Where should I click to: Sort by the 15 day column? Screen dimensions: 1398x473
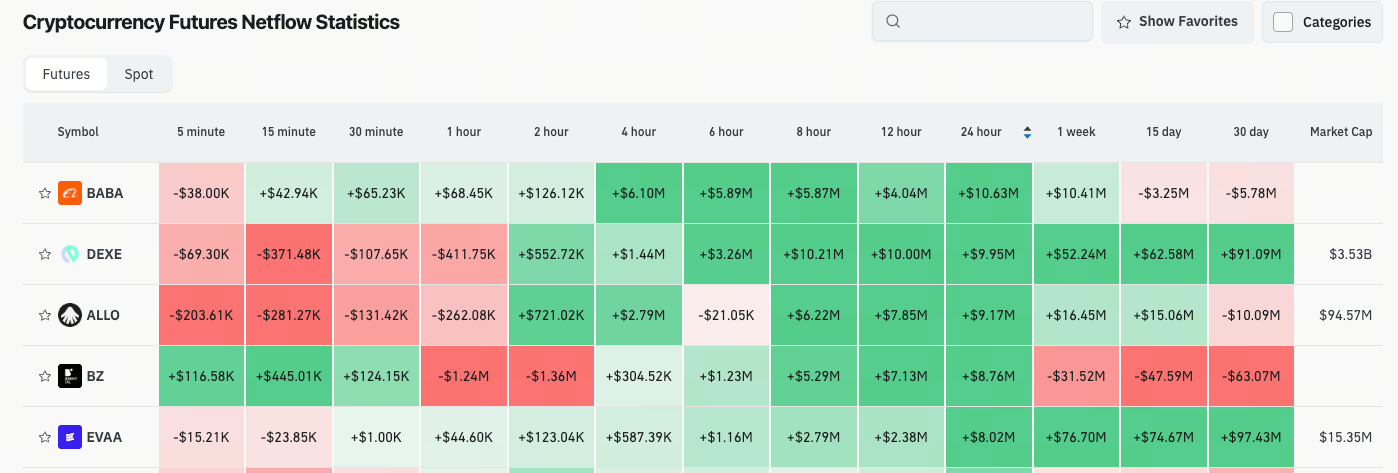(x=1164, y=132)
